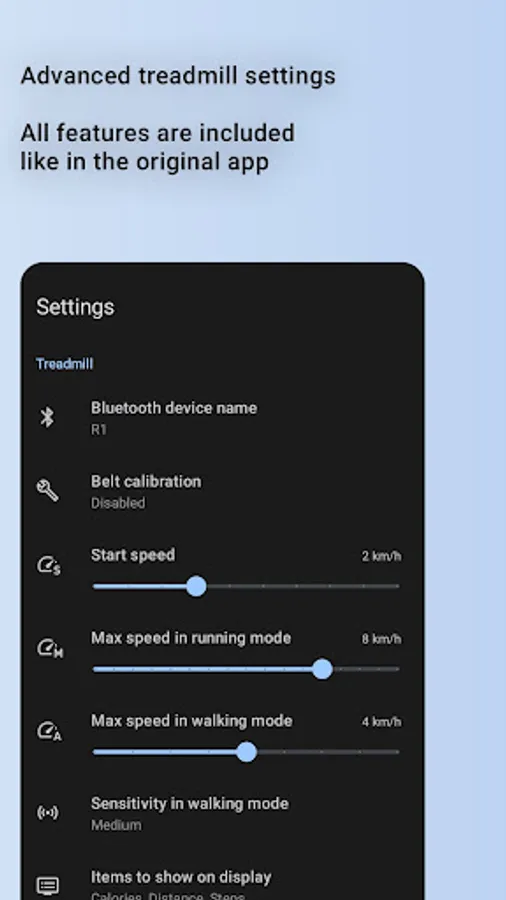506x900 pixels.
Task: Select the Treadmill section header
Action: (64, 364)
